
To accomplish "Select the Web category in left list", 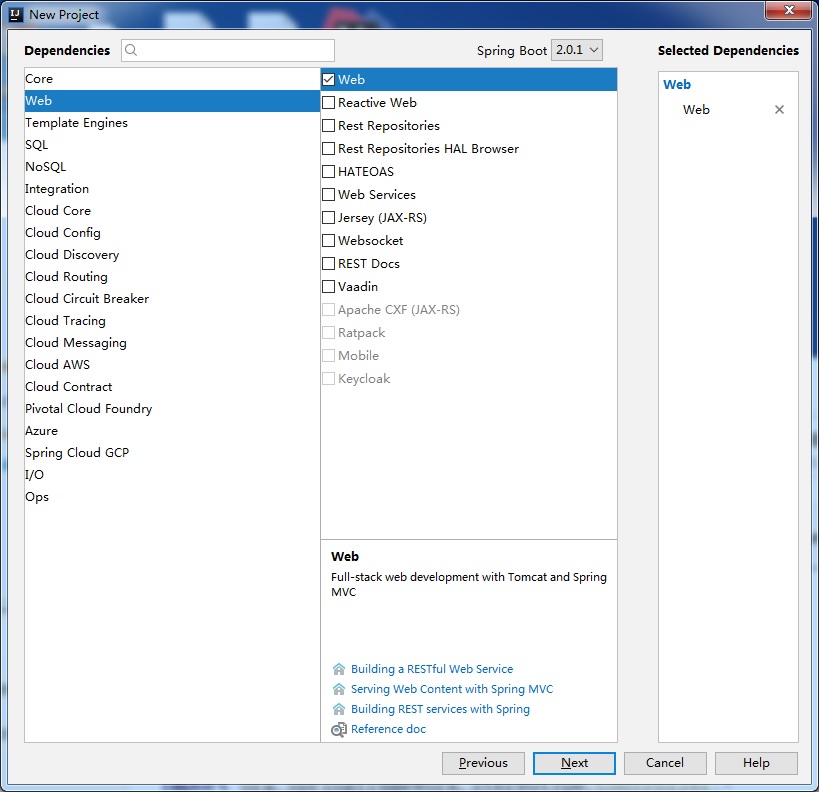I will pyautogui.click(x=172, y=101).
